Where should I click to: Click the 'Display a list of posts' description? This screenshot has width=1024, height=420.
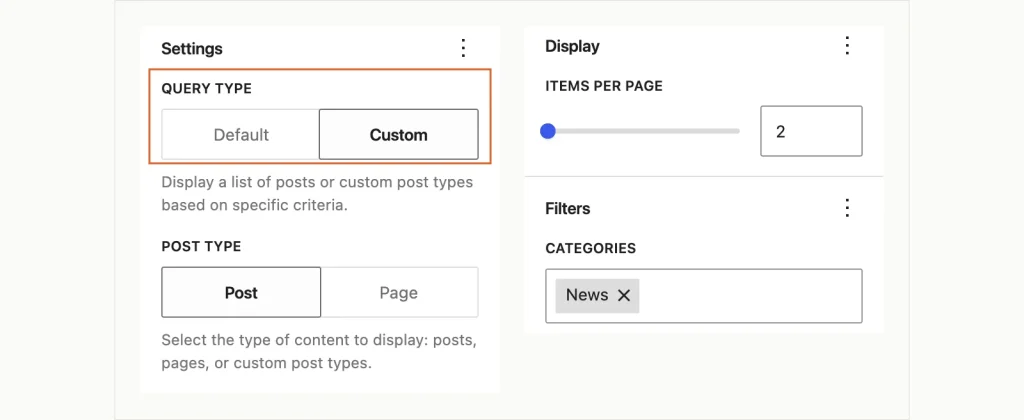click(317, 193)
